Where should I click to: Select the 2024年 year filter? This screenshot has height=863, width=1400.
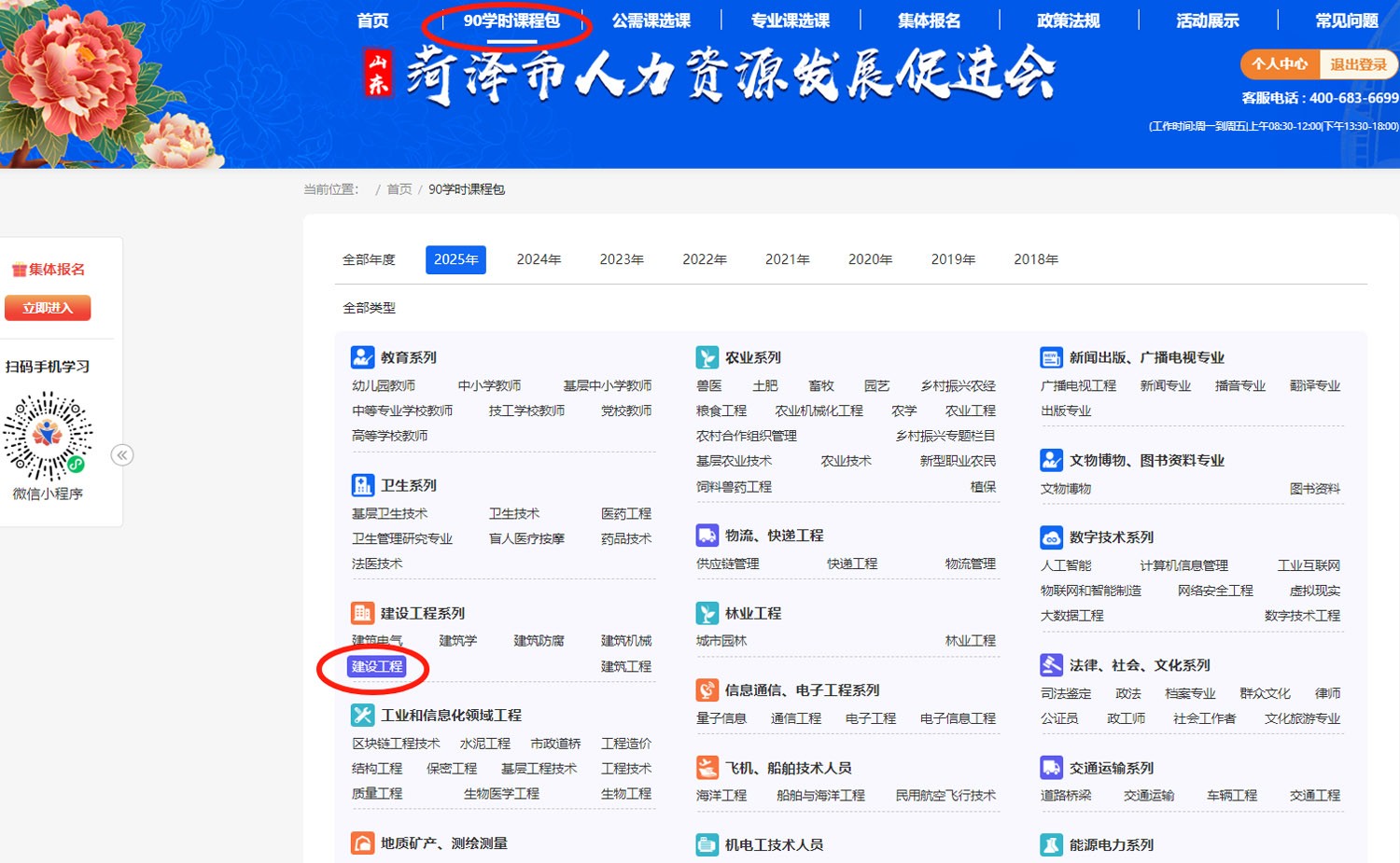coord(539,259)
